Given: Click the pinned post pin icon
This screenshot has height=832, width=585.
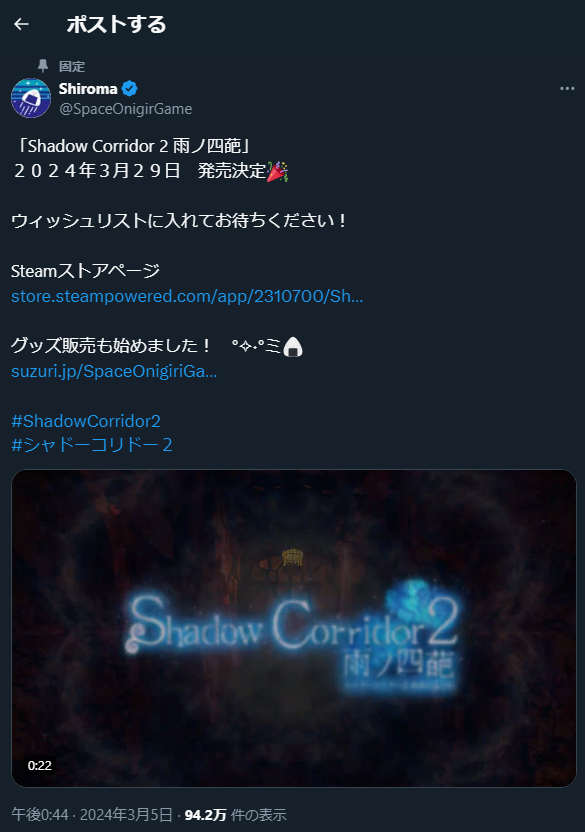Looking at the screenshot, I should point(43,66).
